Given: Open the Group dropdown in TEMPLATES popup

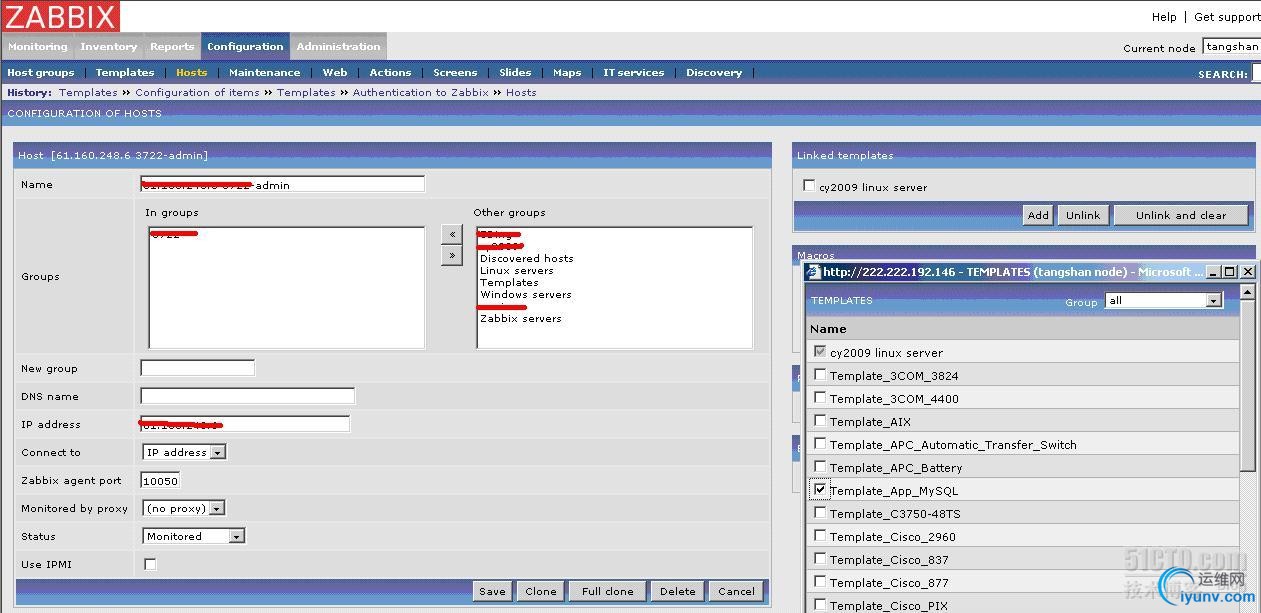Looking at the screenshot, I should tap(1164, 300).
